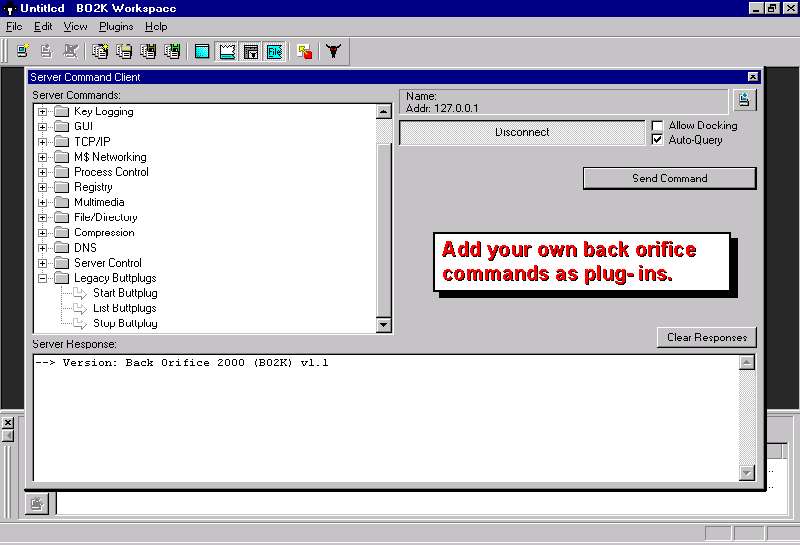Click up arrow of Server Response scrollbar
Viewport: 800px width, 545px height.
pos(746,363)
